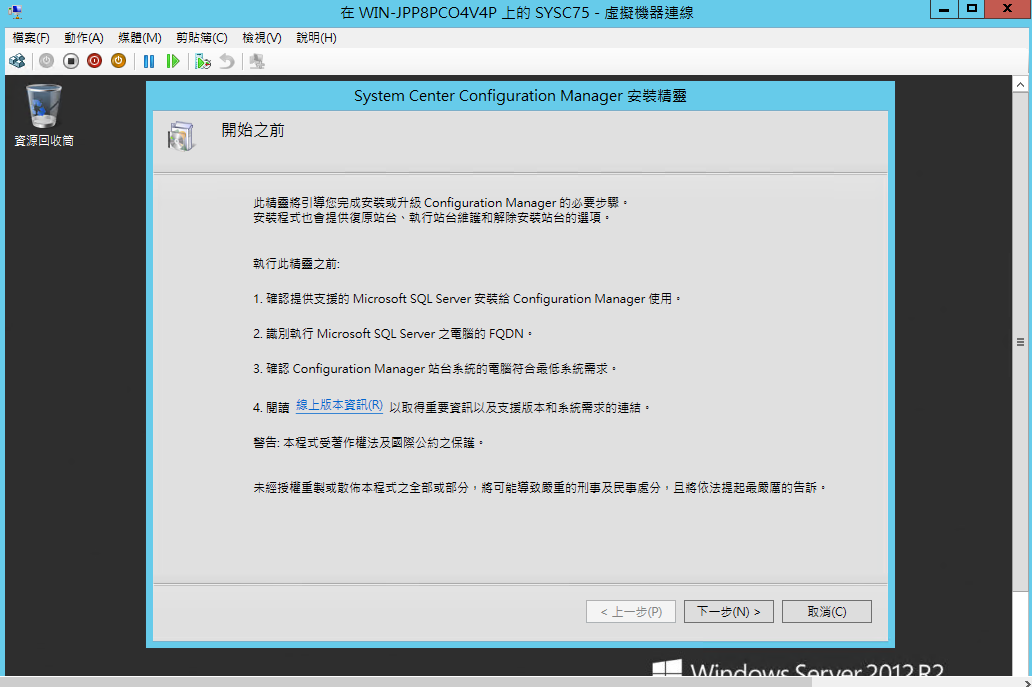1032x687 pixels.
Task: Maximize the virtual machine connection window
Action: (971, 9)
